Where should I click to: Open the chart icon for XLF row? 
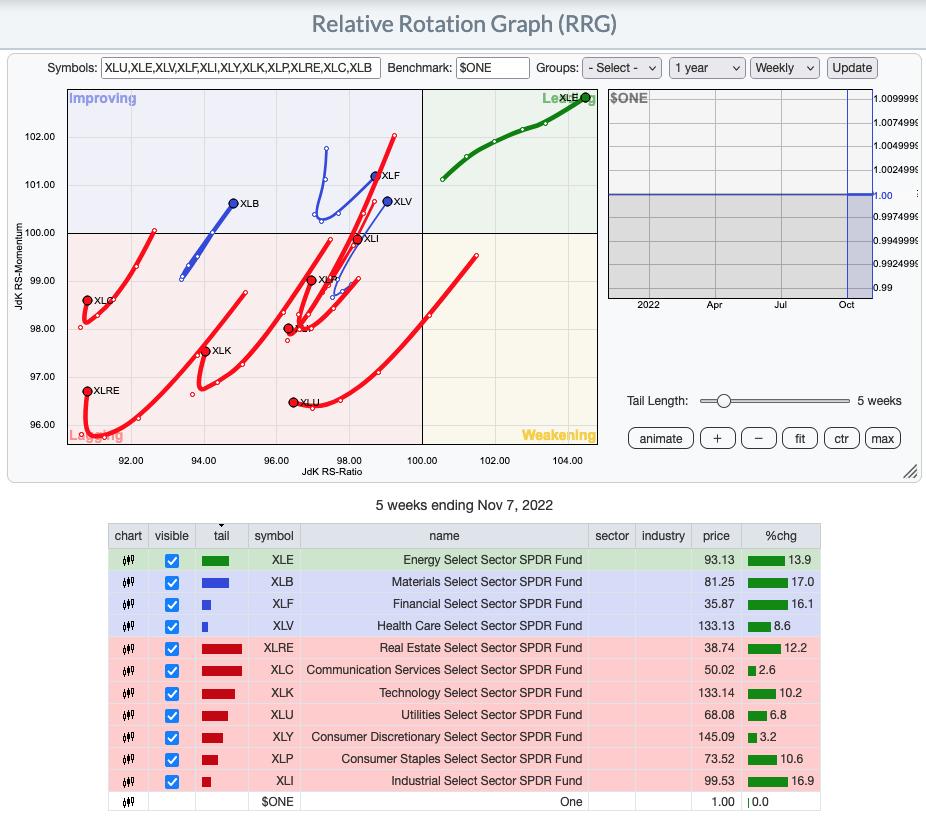tap(128, 604)
